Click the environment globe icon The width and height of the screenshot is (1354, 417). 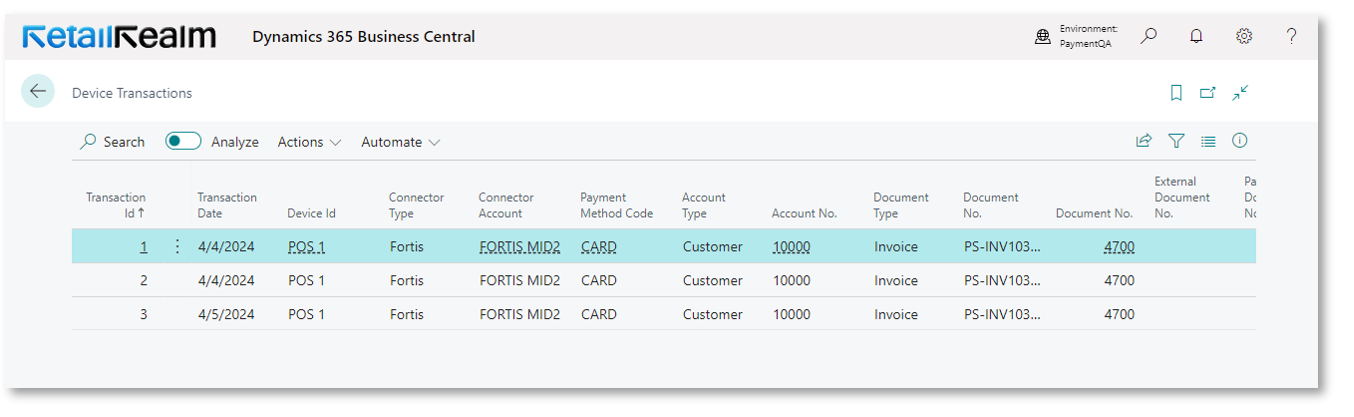pos(1043,37)
